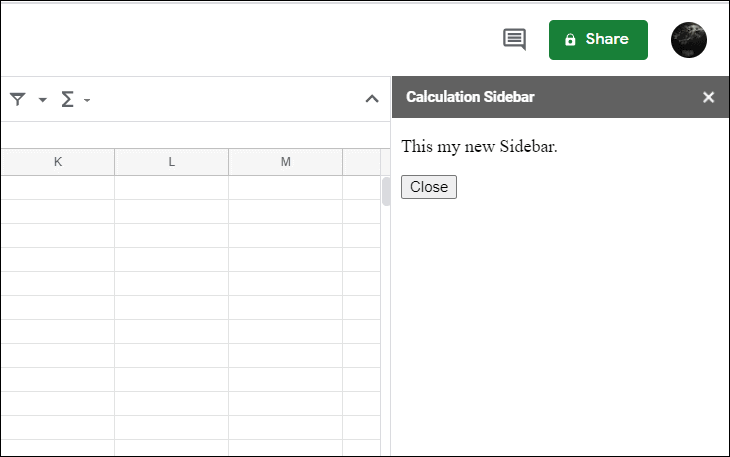Expand the functions dropdown arrow beside sigma
730x457 pixels.
[87, 100]
